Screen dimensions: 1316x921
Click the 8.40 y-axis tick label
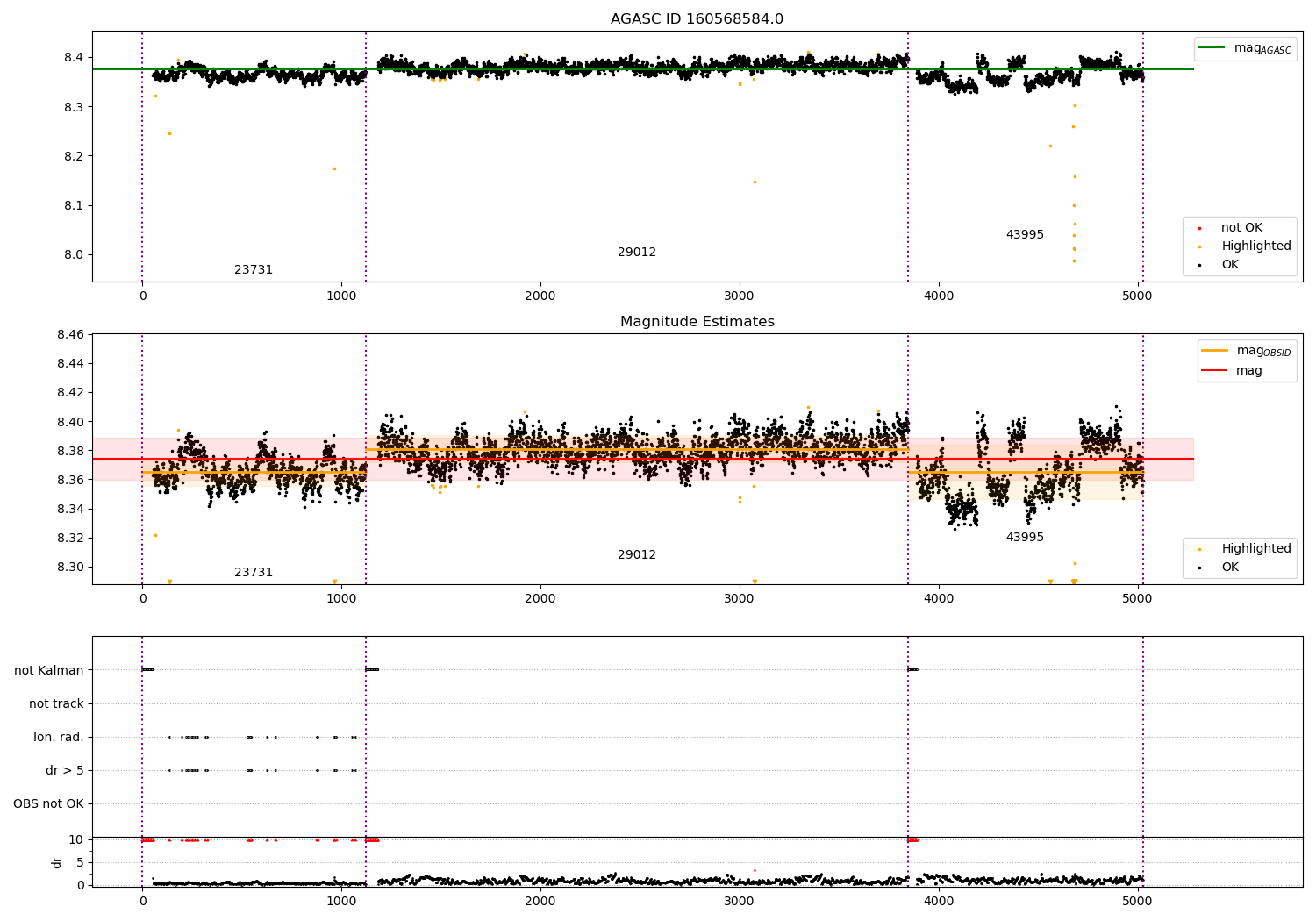(70, 422)
